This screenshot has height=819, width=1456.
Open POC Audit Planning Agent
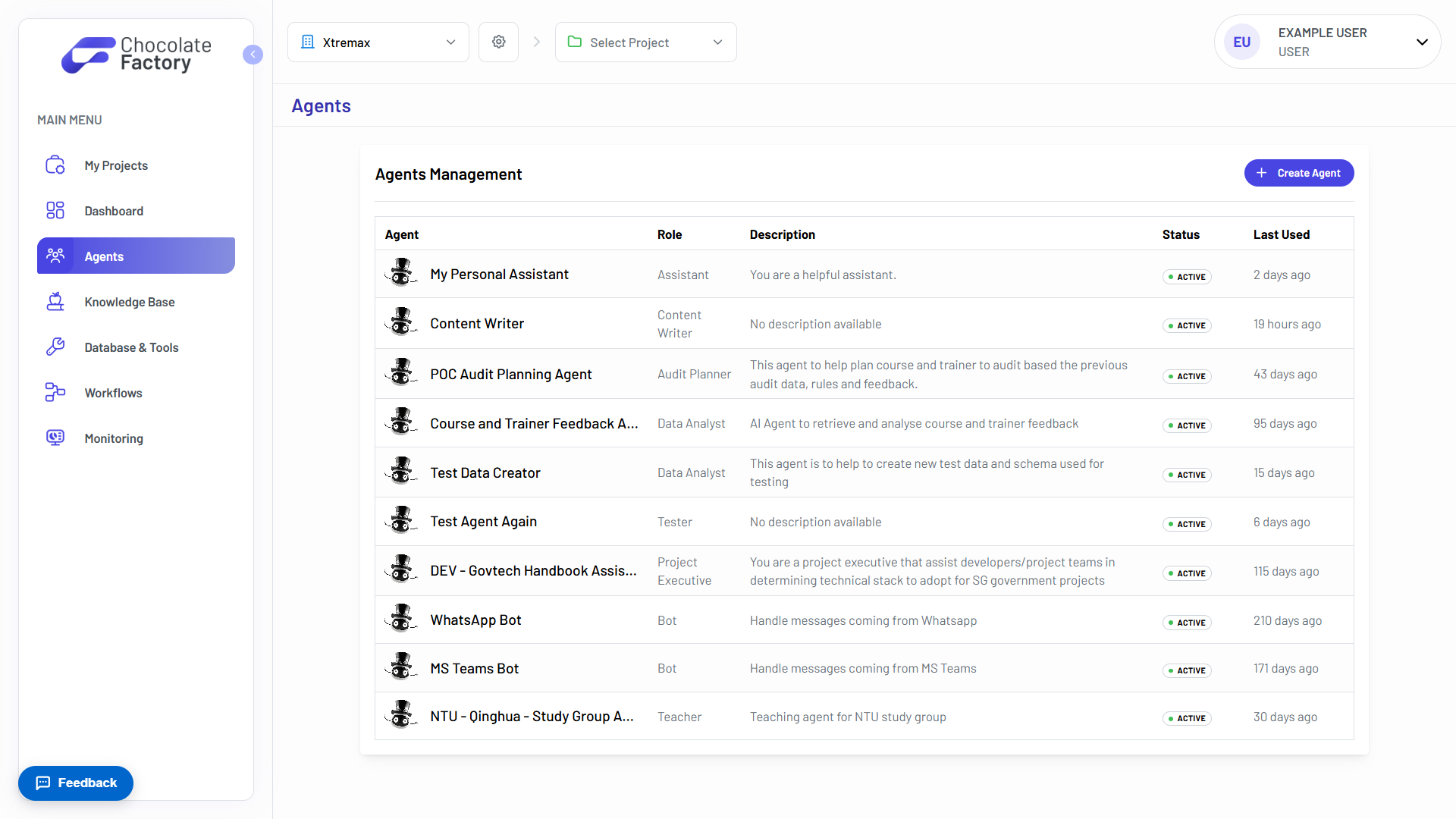click(x=511, y=374)
